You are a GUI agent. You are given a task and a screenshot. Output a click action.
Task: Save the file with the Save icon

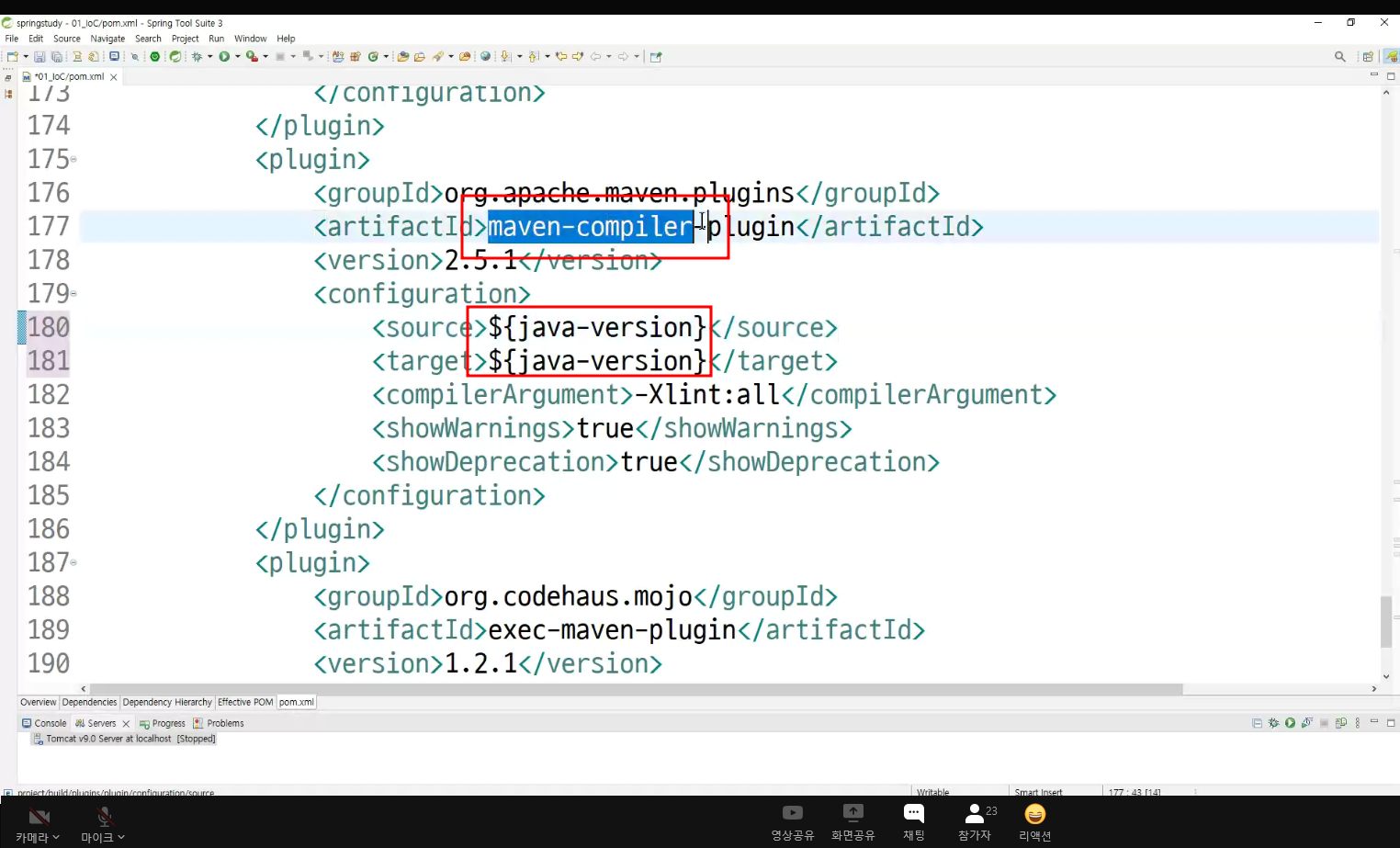(x=40, y=56)
